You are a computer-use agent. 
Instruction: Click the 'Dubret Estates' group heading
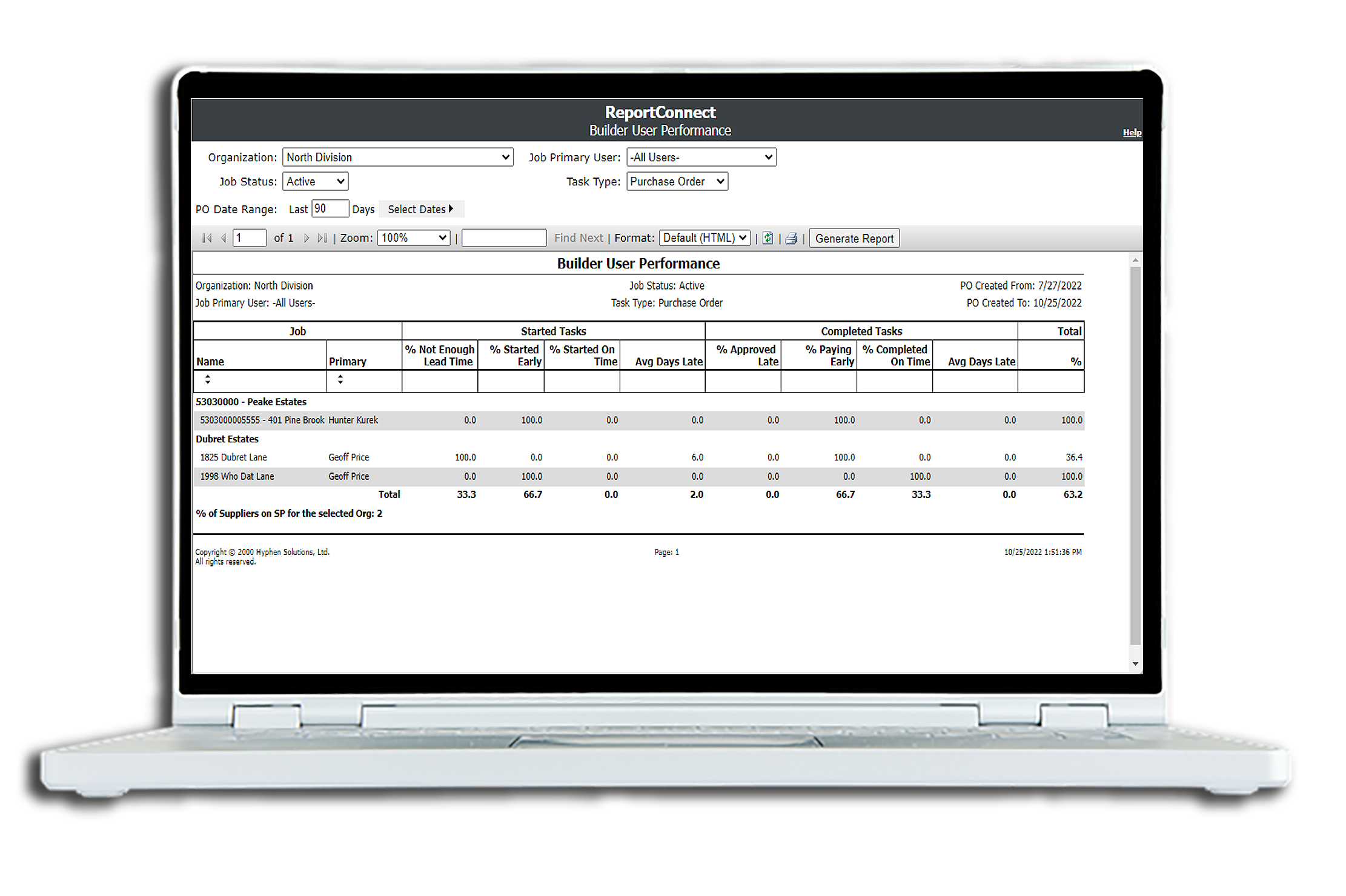coord(227,439)
